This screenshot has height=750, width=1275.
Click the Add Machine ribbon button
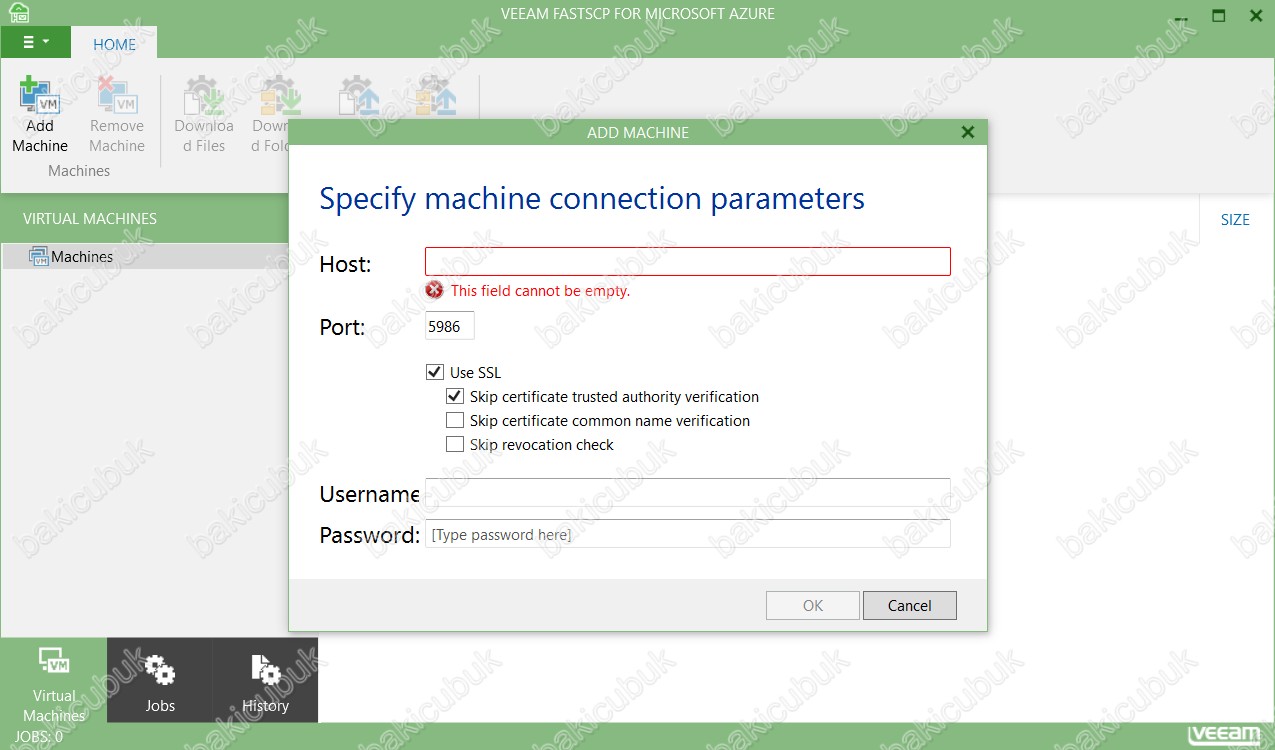pyautogui.click(x=40, y=116)
